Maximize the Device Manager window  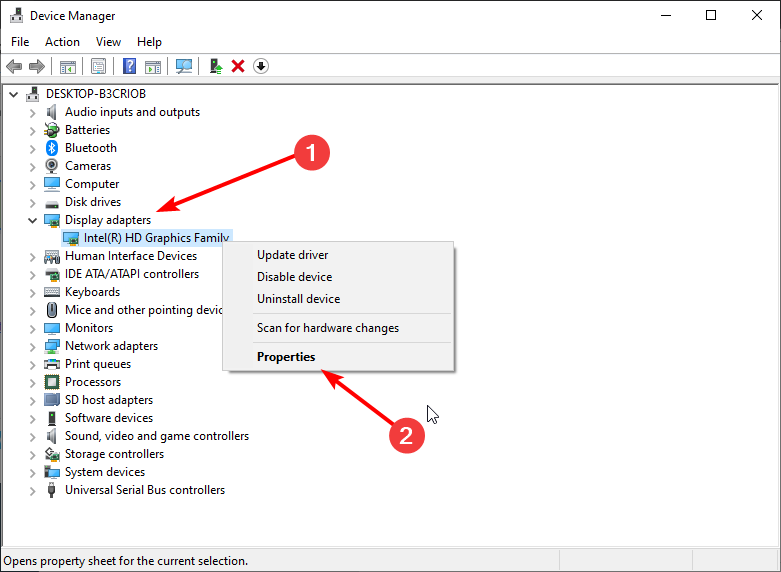711,15
